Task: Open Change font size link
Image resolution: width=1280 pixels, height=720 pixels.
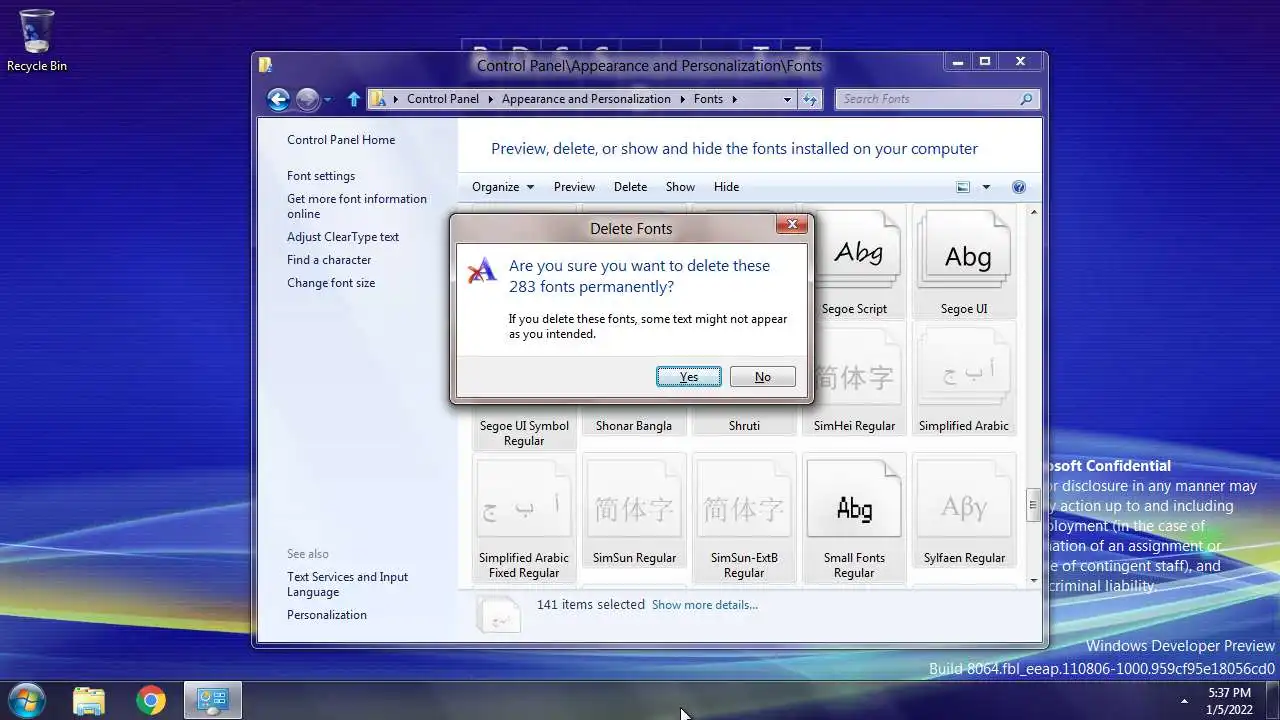Action: [331, 283]
